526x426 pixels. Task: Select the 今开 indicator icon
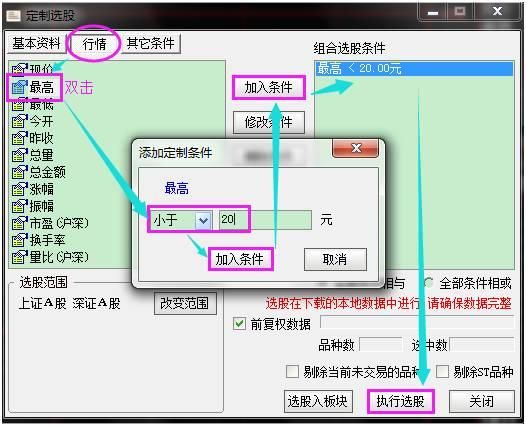[x=19, y=121]
